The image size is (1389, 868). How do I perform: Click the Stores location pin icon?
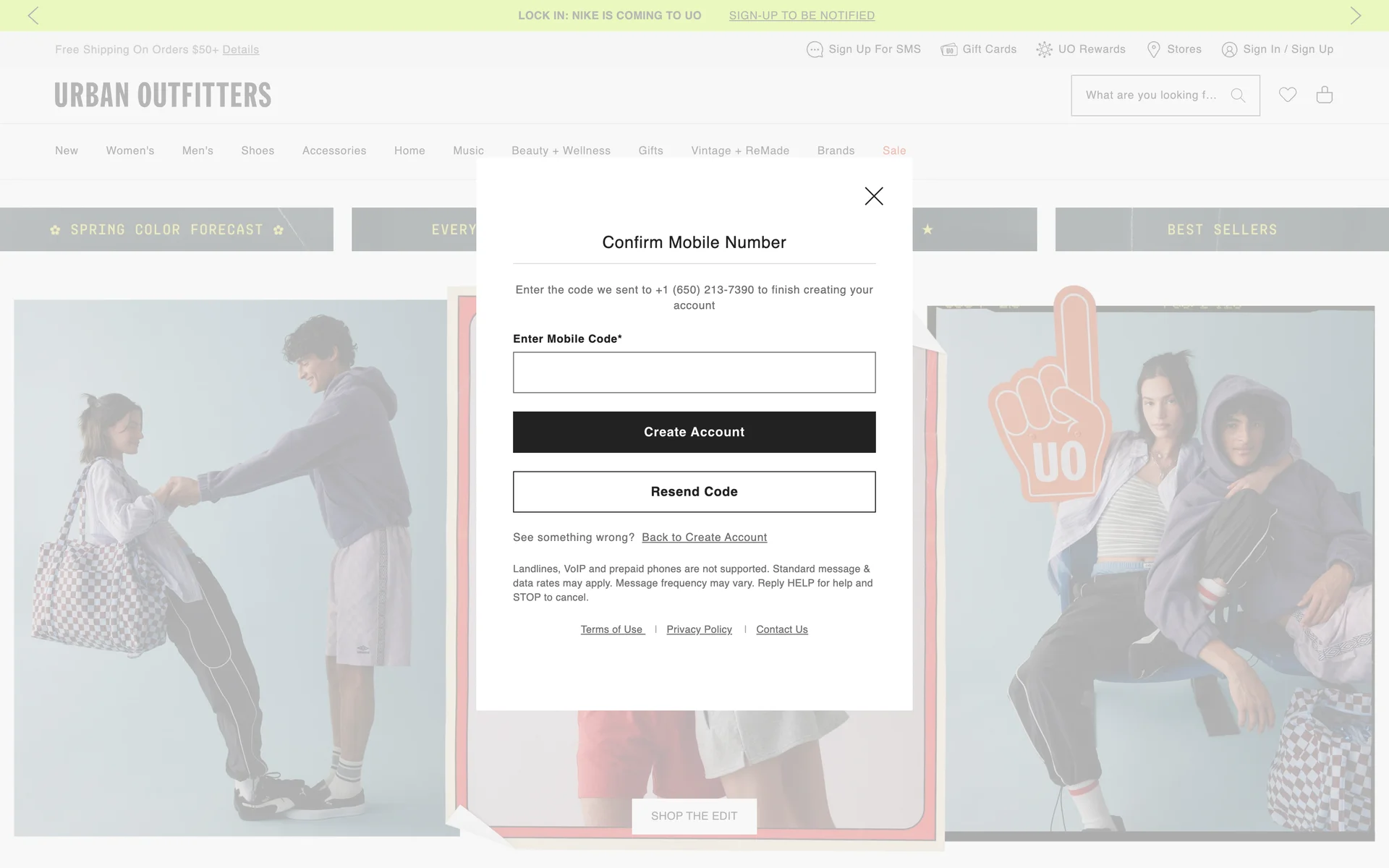1154,50
